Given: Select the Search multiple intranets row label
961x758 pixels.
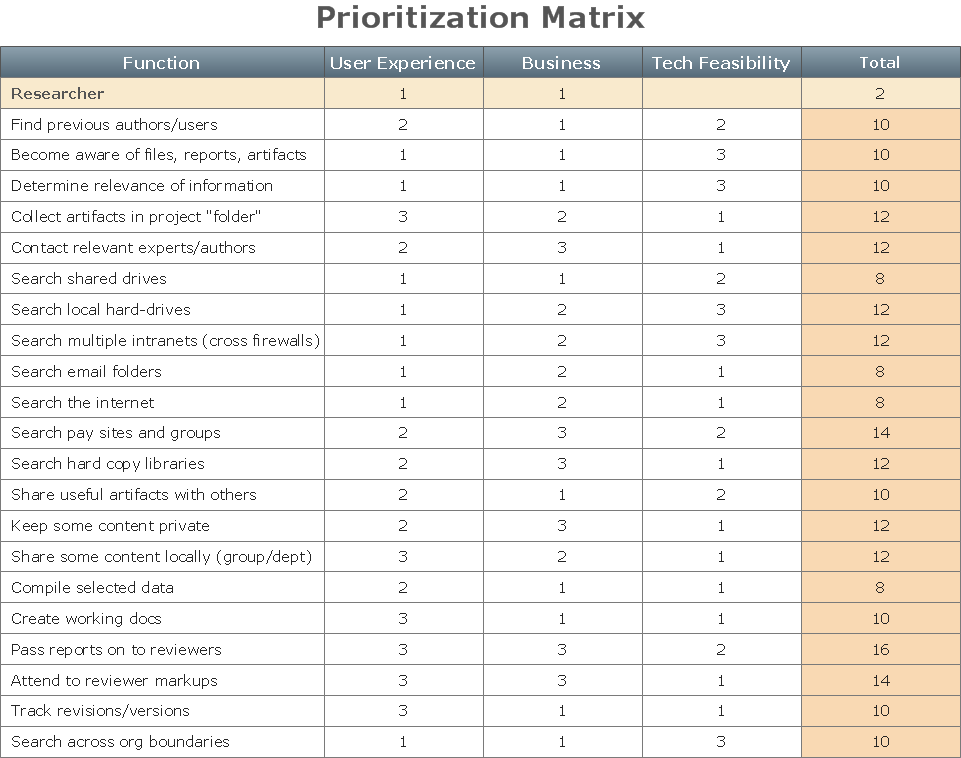Looking at the screenshot, I should click(x=165, y=341).
